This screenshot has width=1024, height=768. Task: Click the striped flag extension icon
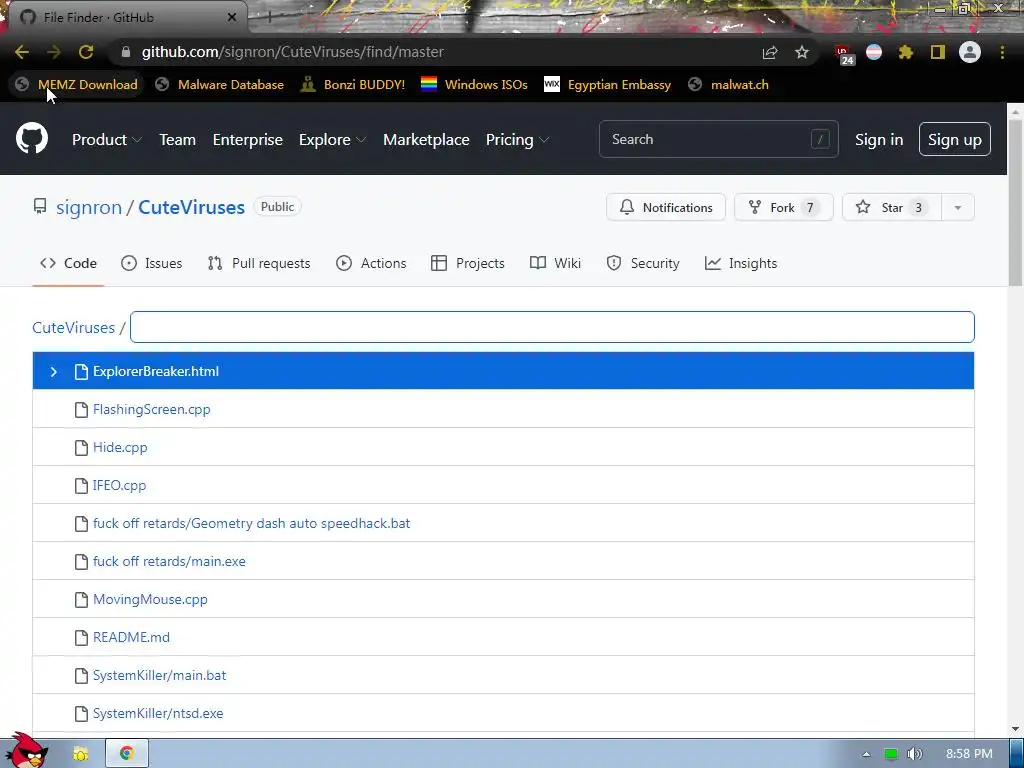[x=874, y=52]
